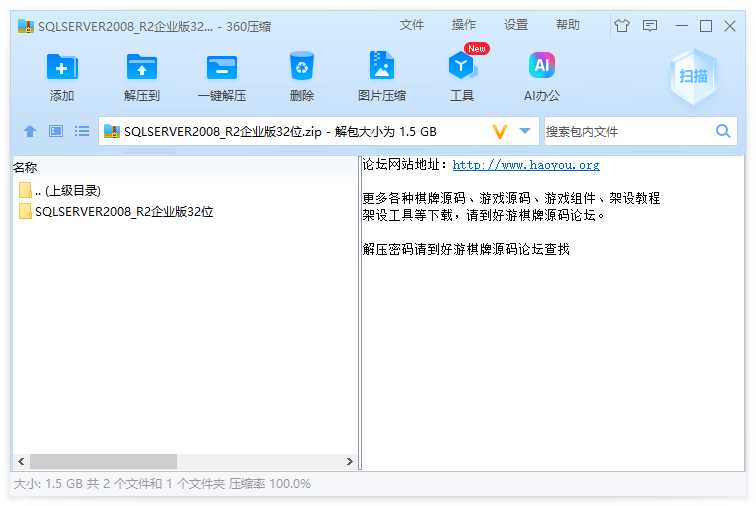This screenshot has width=756, height=506.
Task: Open the http://www.haoyou.org link
Action: coord(526,165)
